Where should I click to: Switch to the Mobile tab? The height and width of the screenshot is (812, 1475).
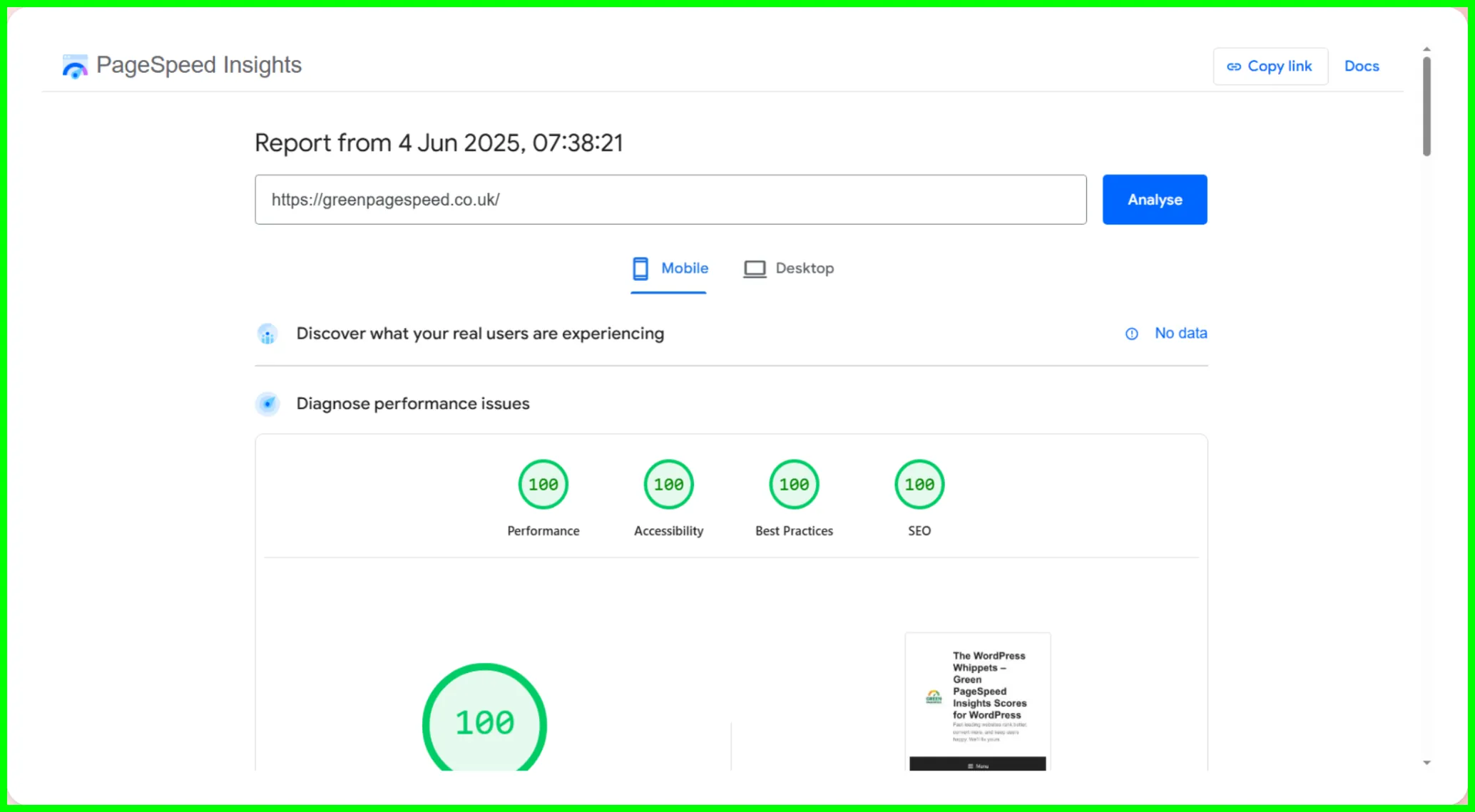click(669, 269)
